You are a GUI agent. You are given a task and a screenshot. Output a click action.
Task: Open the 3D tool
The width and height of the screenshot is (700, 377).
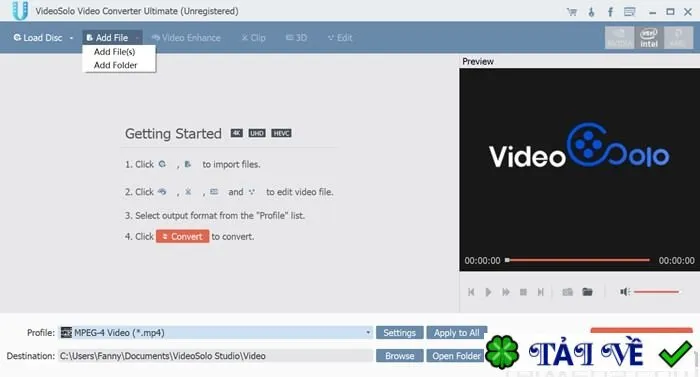(x=296, y=38)
